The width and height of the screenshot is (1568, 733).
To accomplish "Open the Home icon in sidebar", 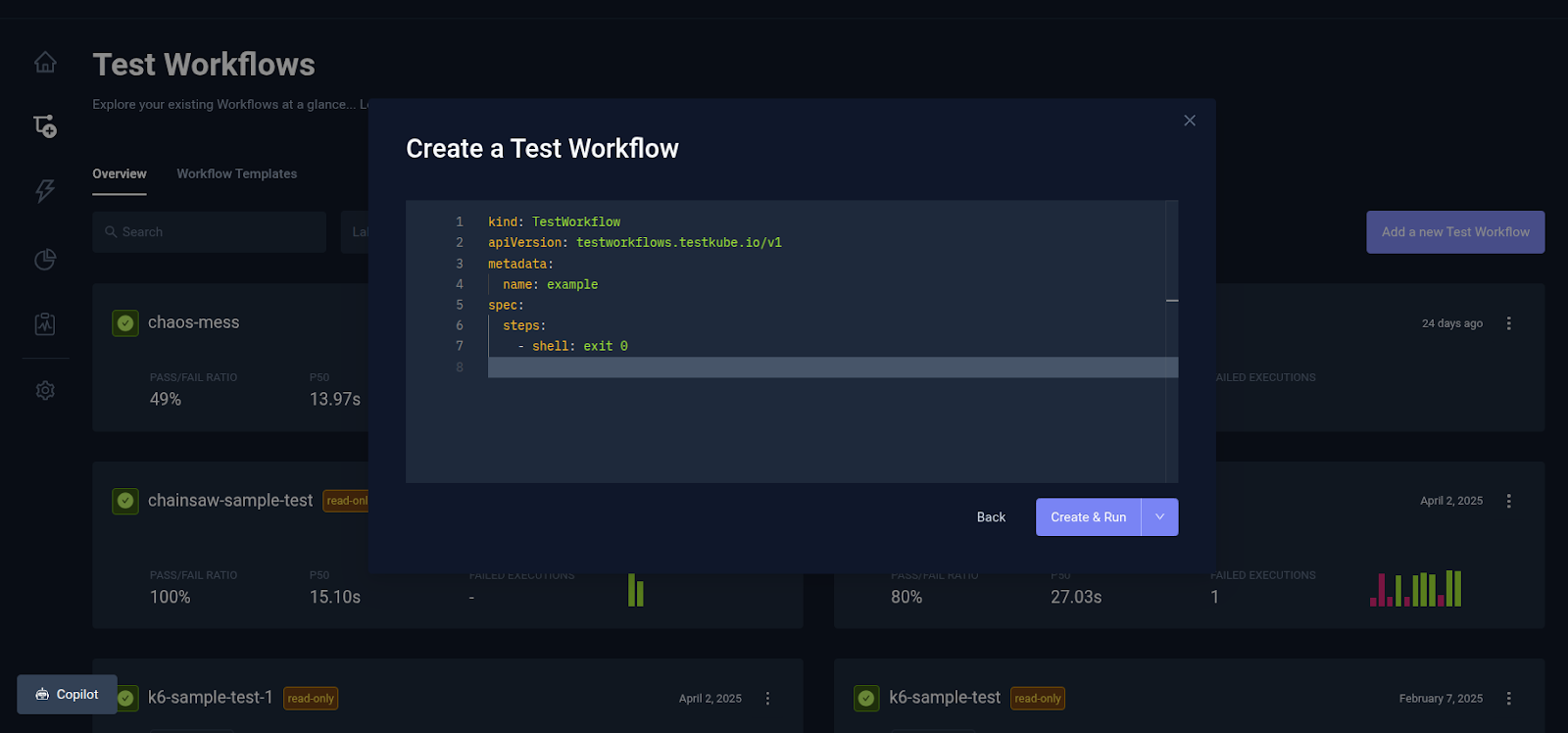I will coord(45,63).
